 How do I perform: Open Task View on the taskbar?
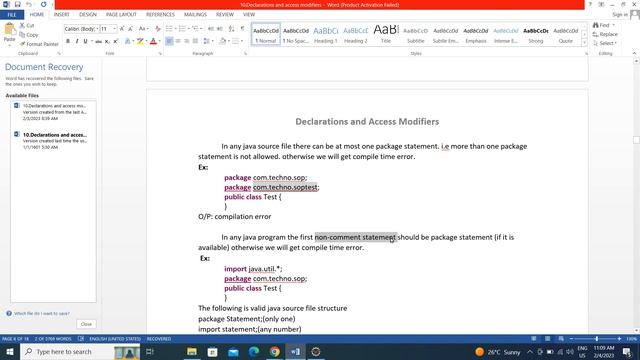coord(150,351)
